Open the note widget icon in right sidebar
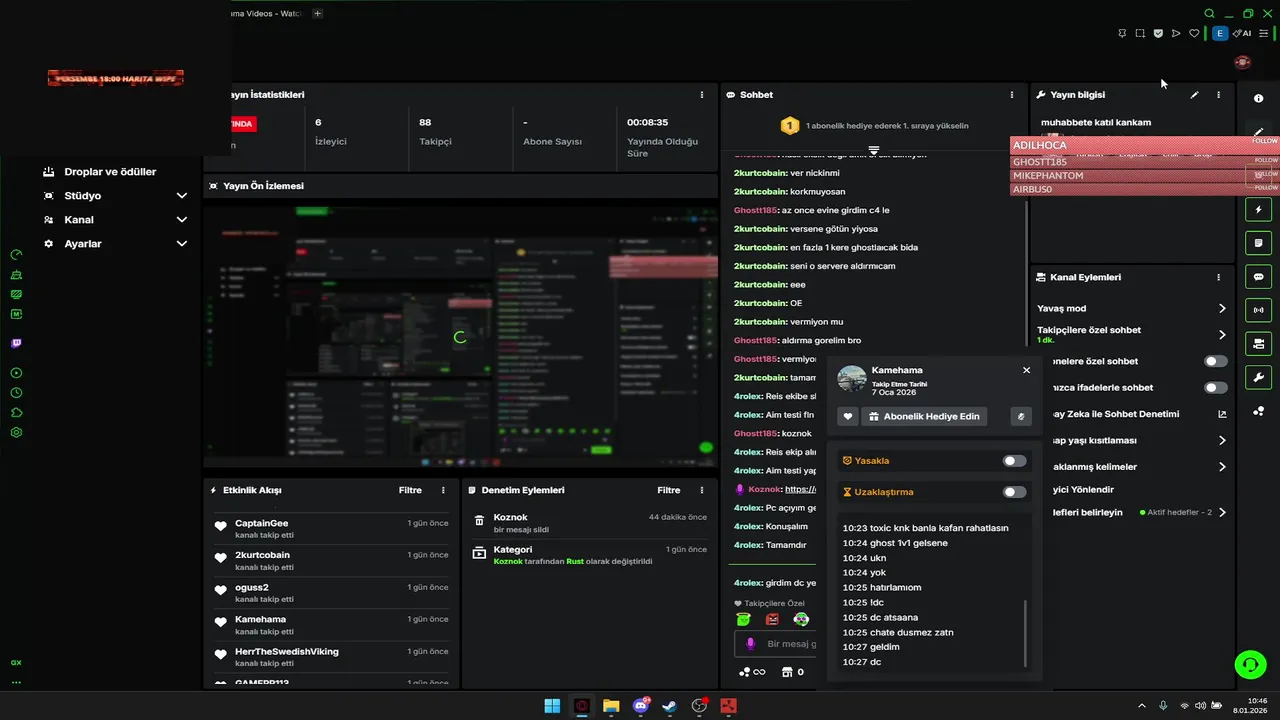This screenshot has width=1280, height=720. 1258,243
